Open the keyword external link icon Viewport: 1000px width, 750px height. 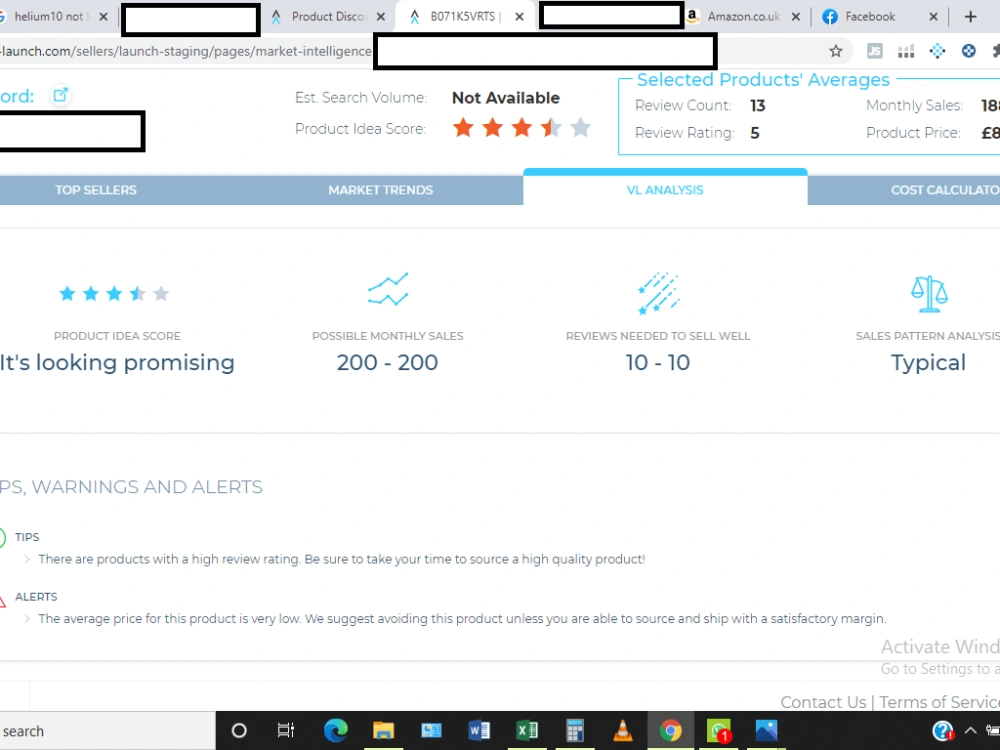pyautogui.click(x=61, y=95)
